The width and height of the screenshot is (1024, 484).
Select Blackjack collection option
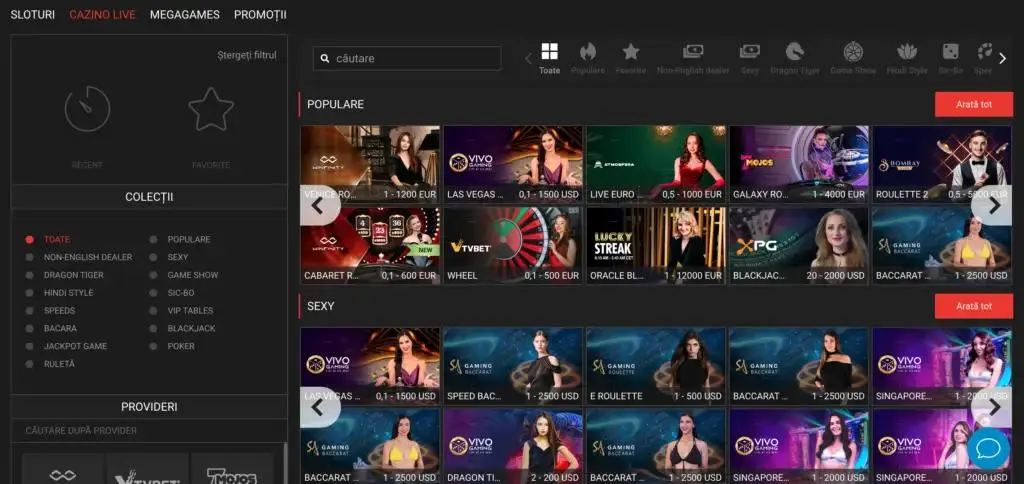[x=191, y=329]
